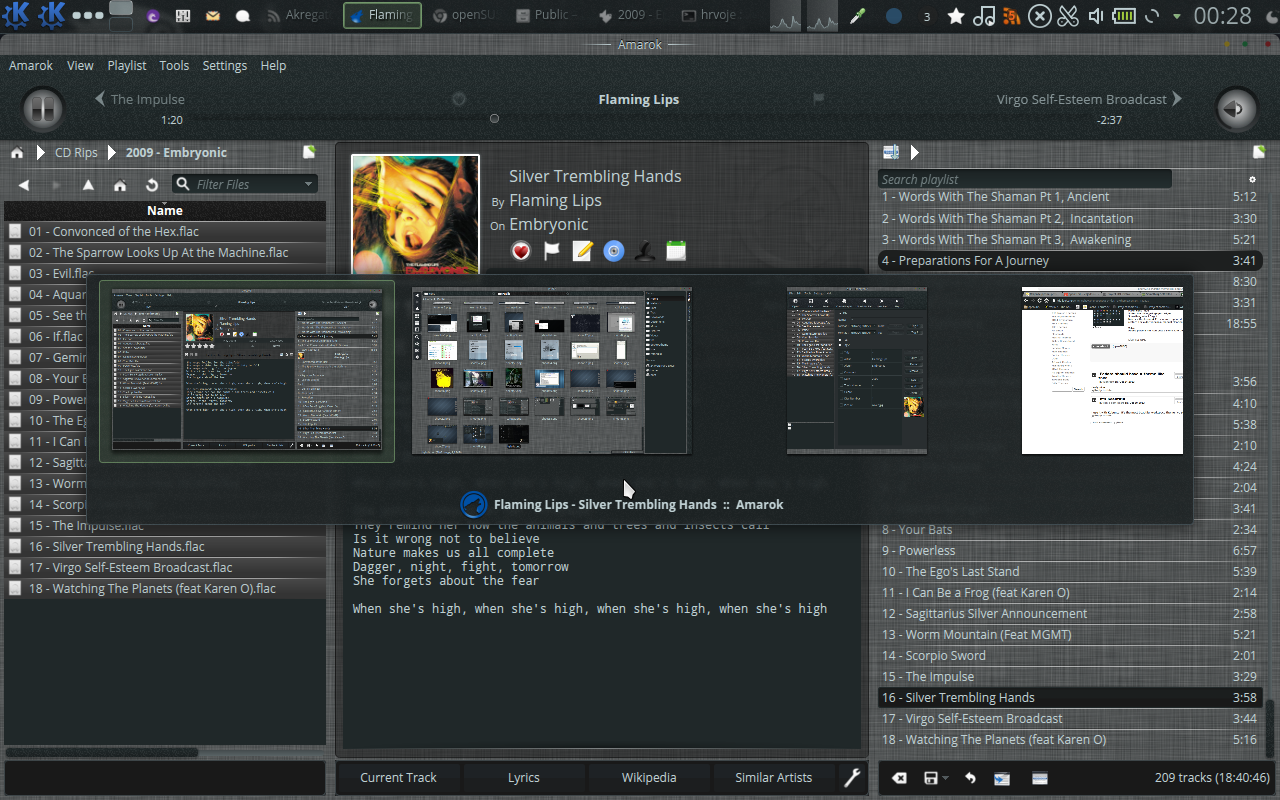Go to home folder in file browser toolbar
The width and height of the screenshot is (1280, 800).
pyautogui.click(x=120, y=185)
